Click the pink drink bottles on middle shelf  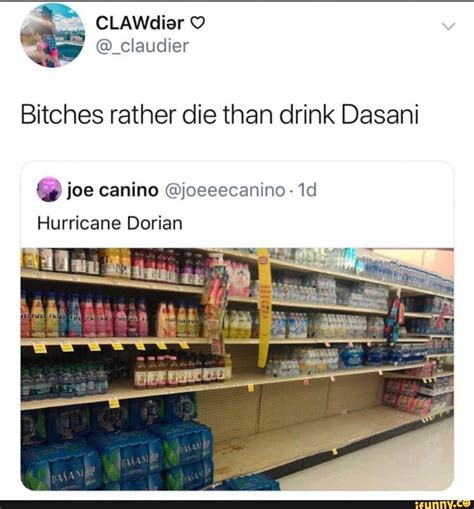[113, 317]
